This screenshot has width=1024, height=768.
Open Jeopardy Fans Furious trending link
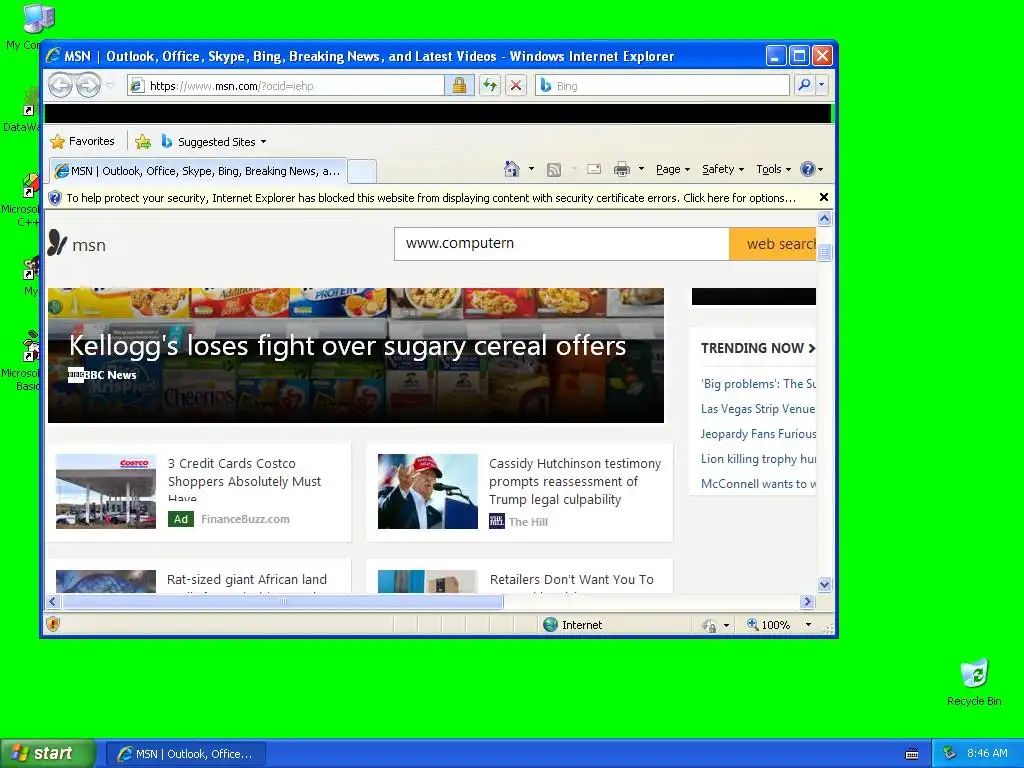(758, 434)
